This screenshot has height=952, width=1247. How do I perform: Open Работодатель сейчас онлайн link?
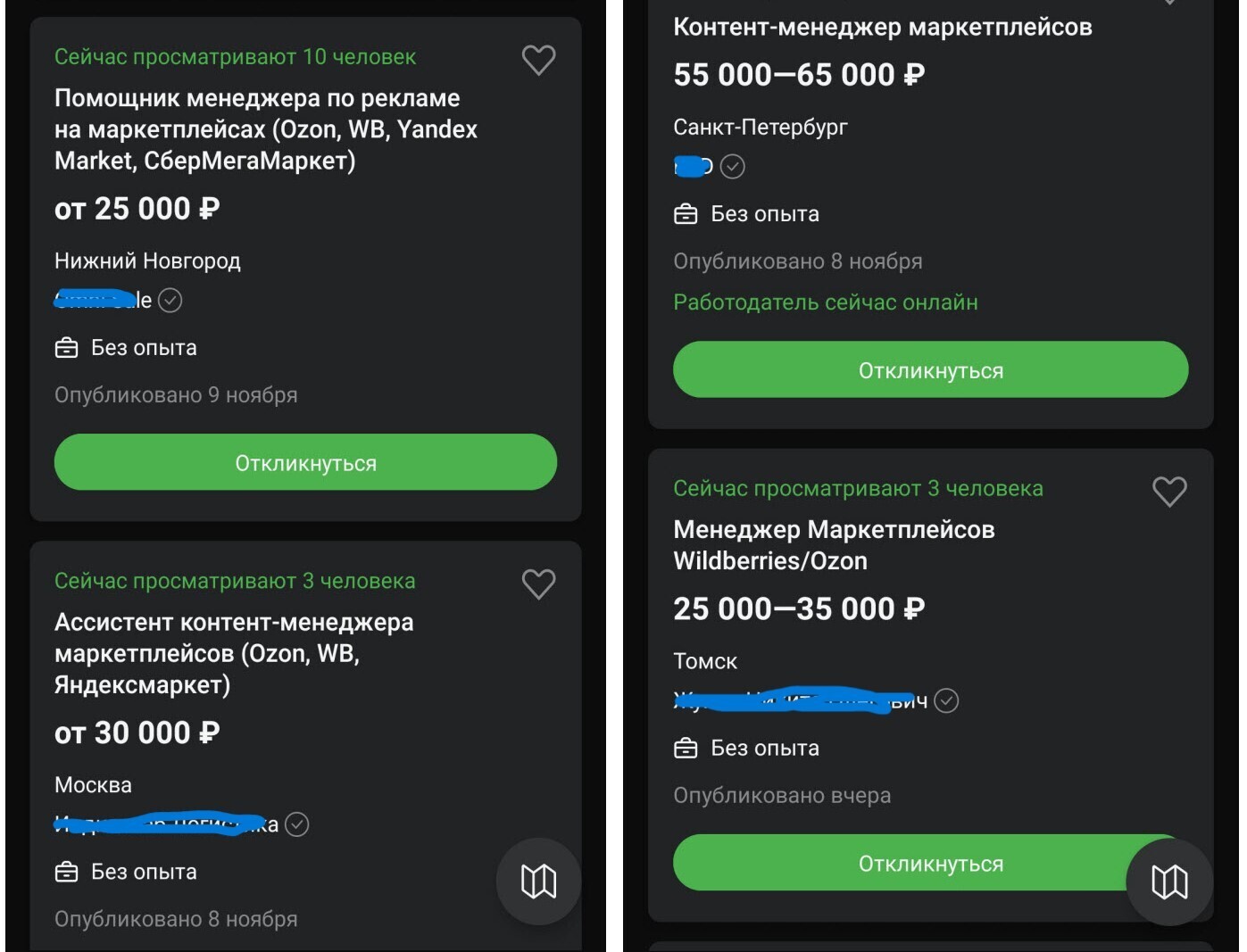click(x=826, y=302)
